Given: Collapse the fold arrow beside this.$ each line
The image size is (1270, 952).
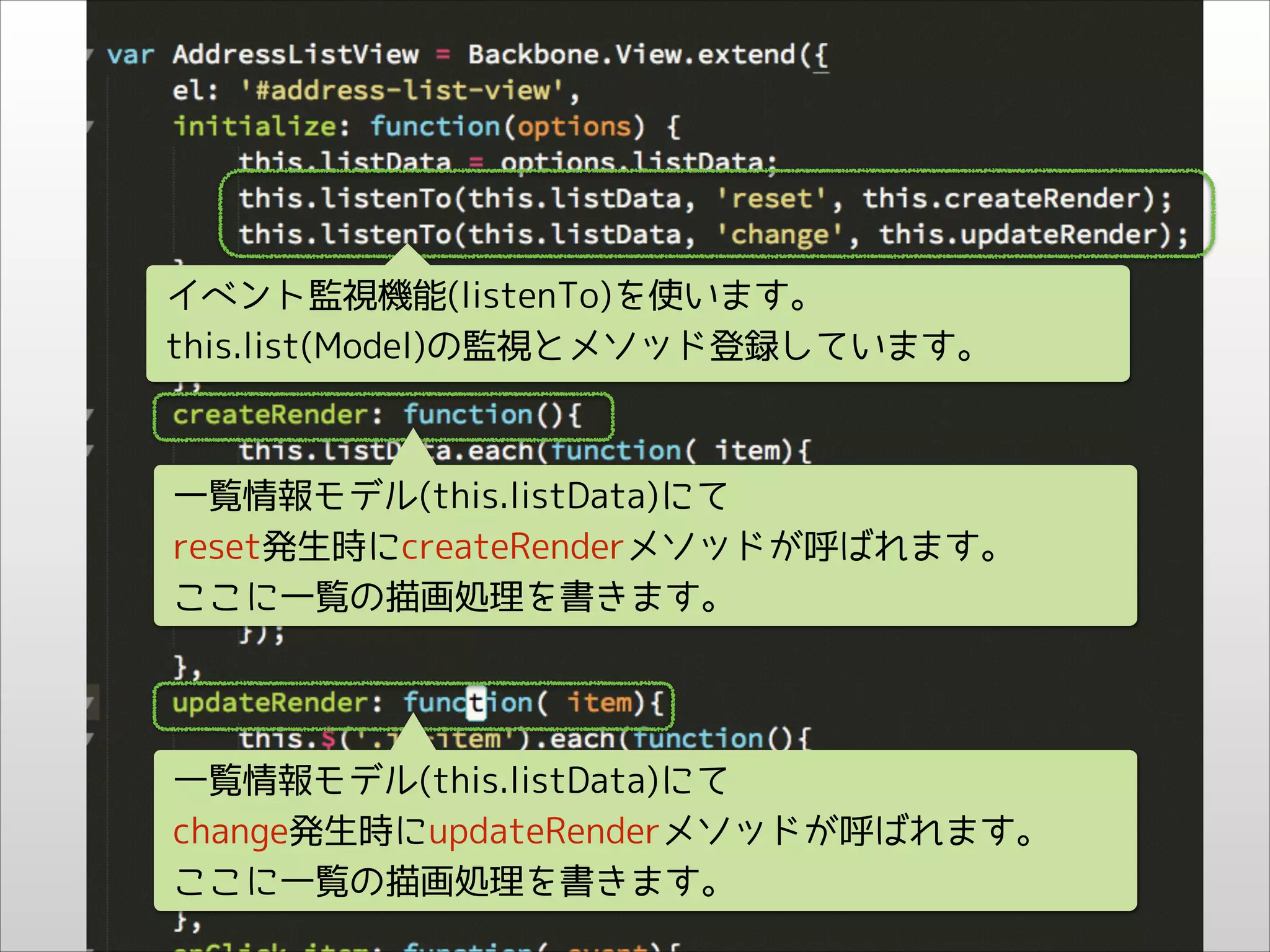Looking at the screenshot, I should [x=90, y=738].
